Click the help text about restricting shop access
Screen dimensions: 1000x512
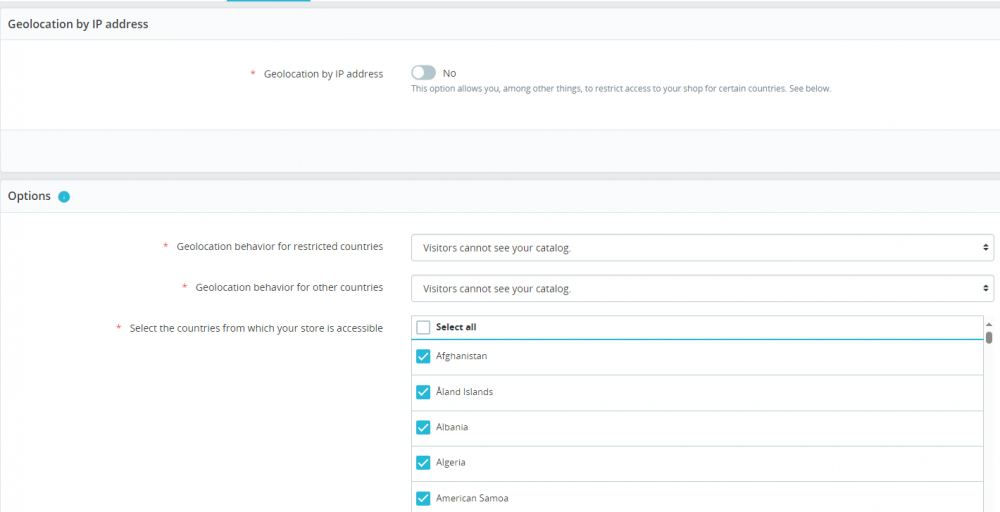click(x=621, y=89)
